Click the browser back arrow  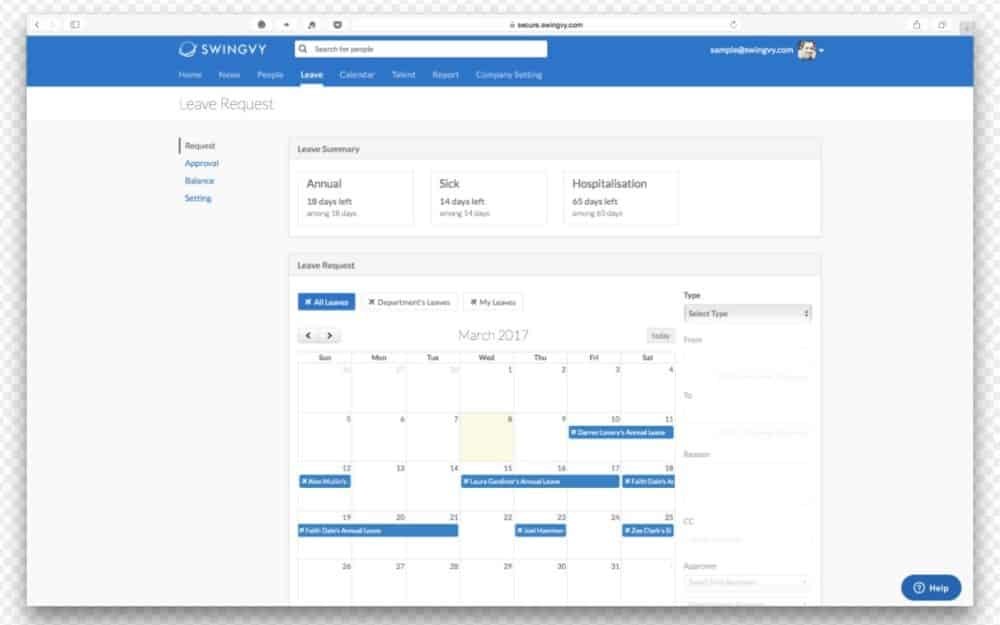tap(38, 24)
